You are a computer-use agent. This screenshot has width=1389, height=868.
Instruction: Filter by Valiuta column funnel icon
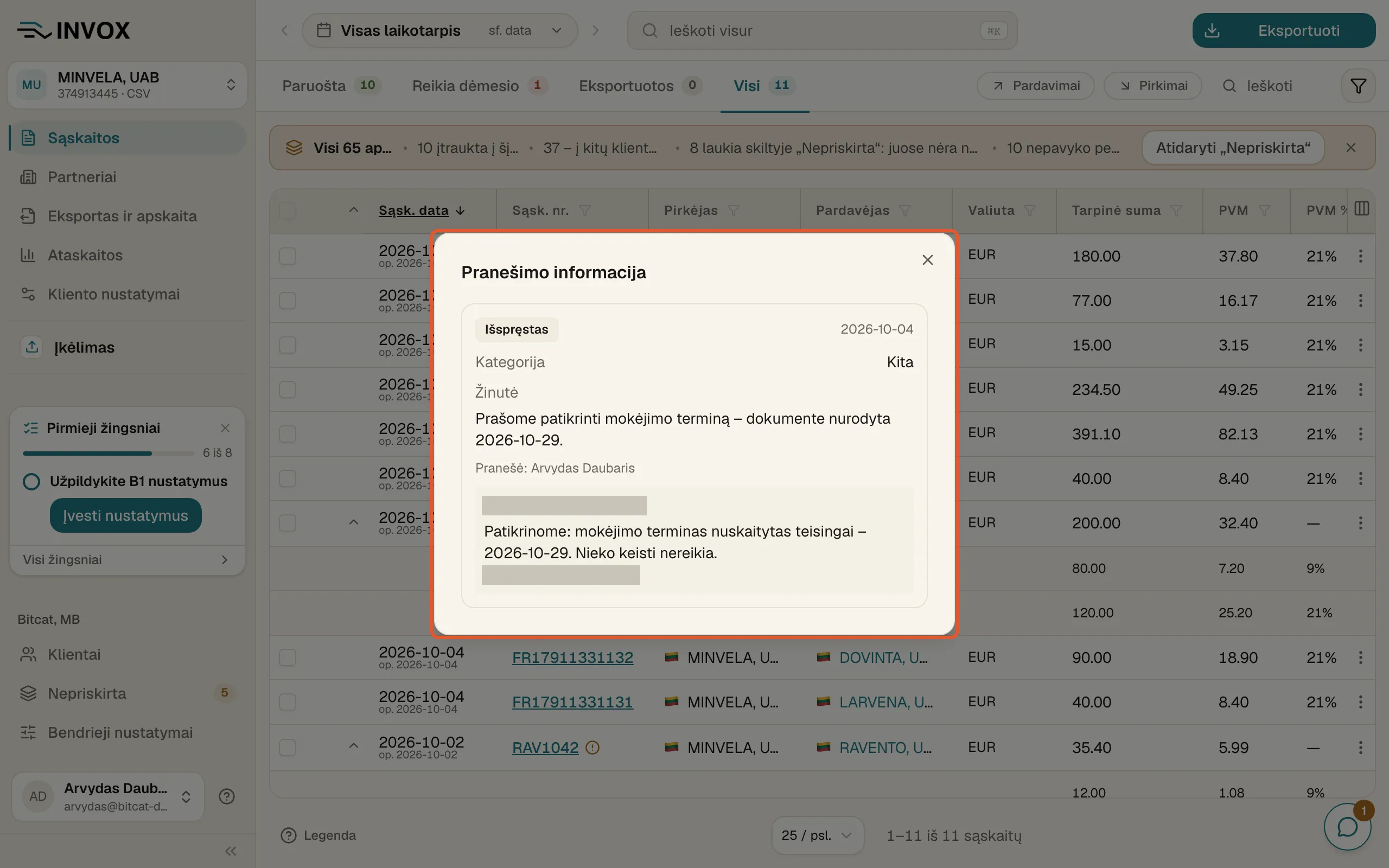[1030, 210]
